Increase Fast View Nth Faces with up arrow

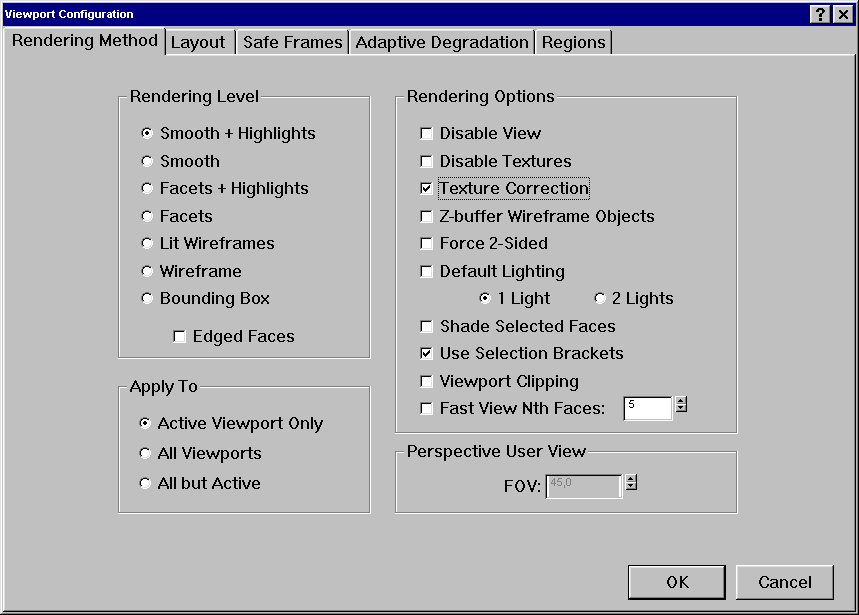pos(681,402)
